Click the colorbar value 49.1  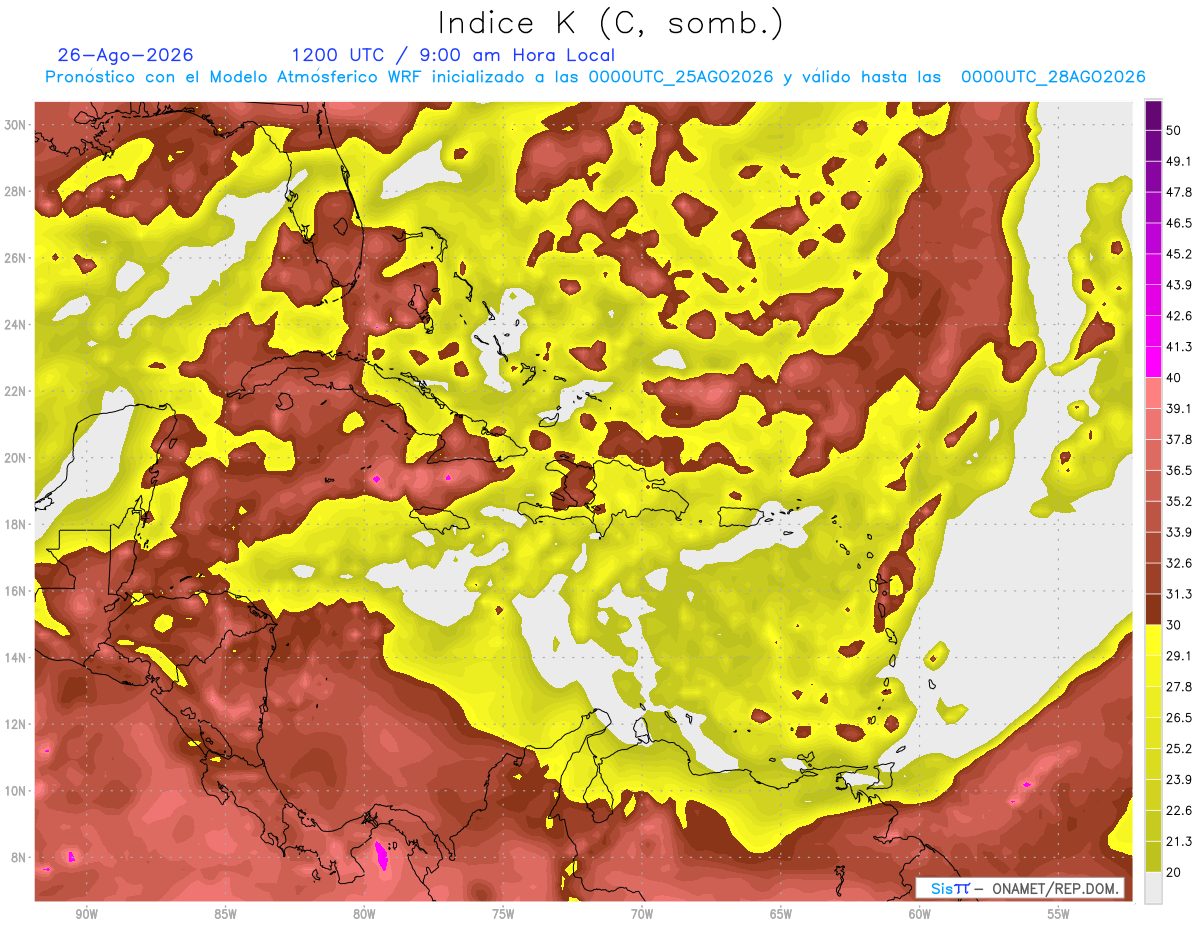(1178, 161)
